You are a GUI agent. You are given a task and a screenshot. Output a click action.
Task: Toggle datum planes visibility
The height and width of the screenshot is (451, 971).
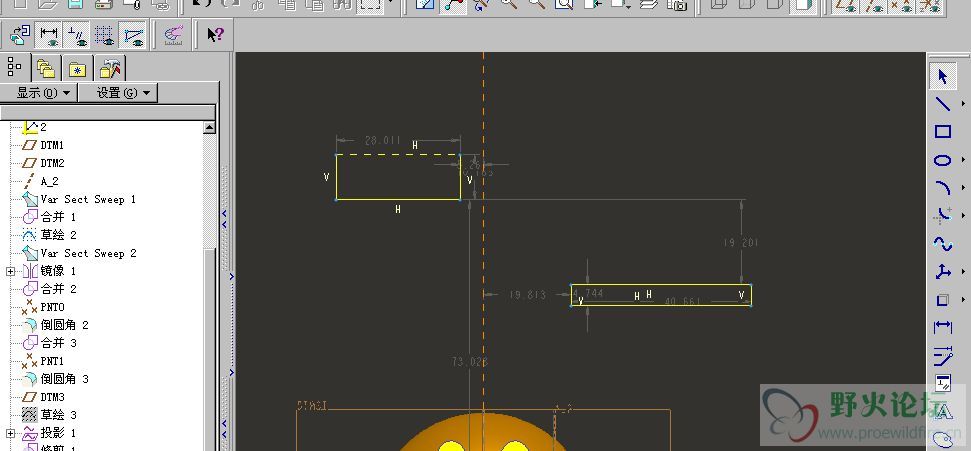point(846,5)
